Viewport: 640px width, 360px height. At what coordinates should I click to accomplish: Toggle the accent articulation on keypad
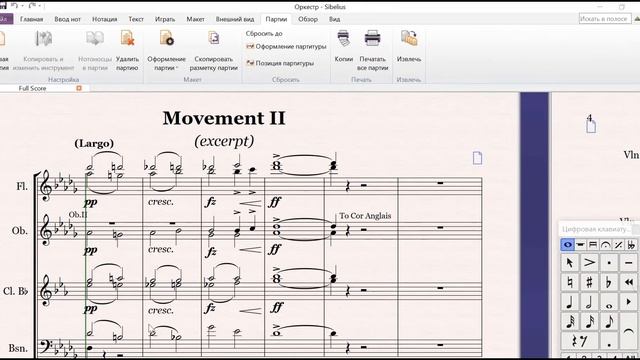click(589, 262)
